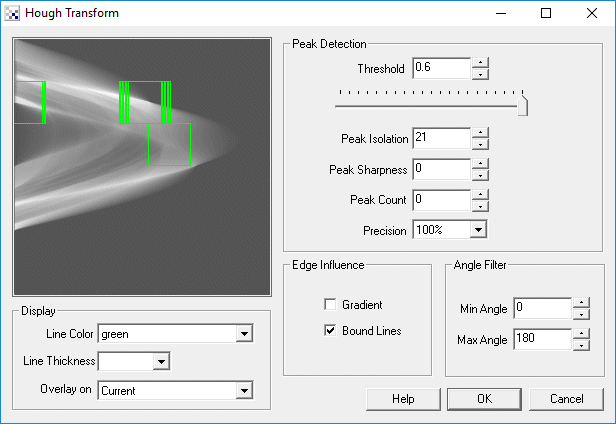The image size is (616, 424).
Task: Click the Hough transform preview image
Action: [x=141, y=167]
